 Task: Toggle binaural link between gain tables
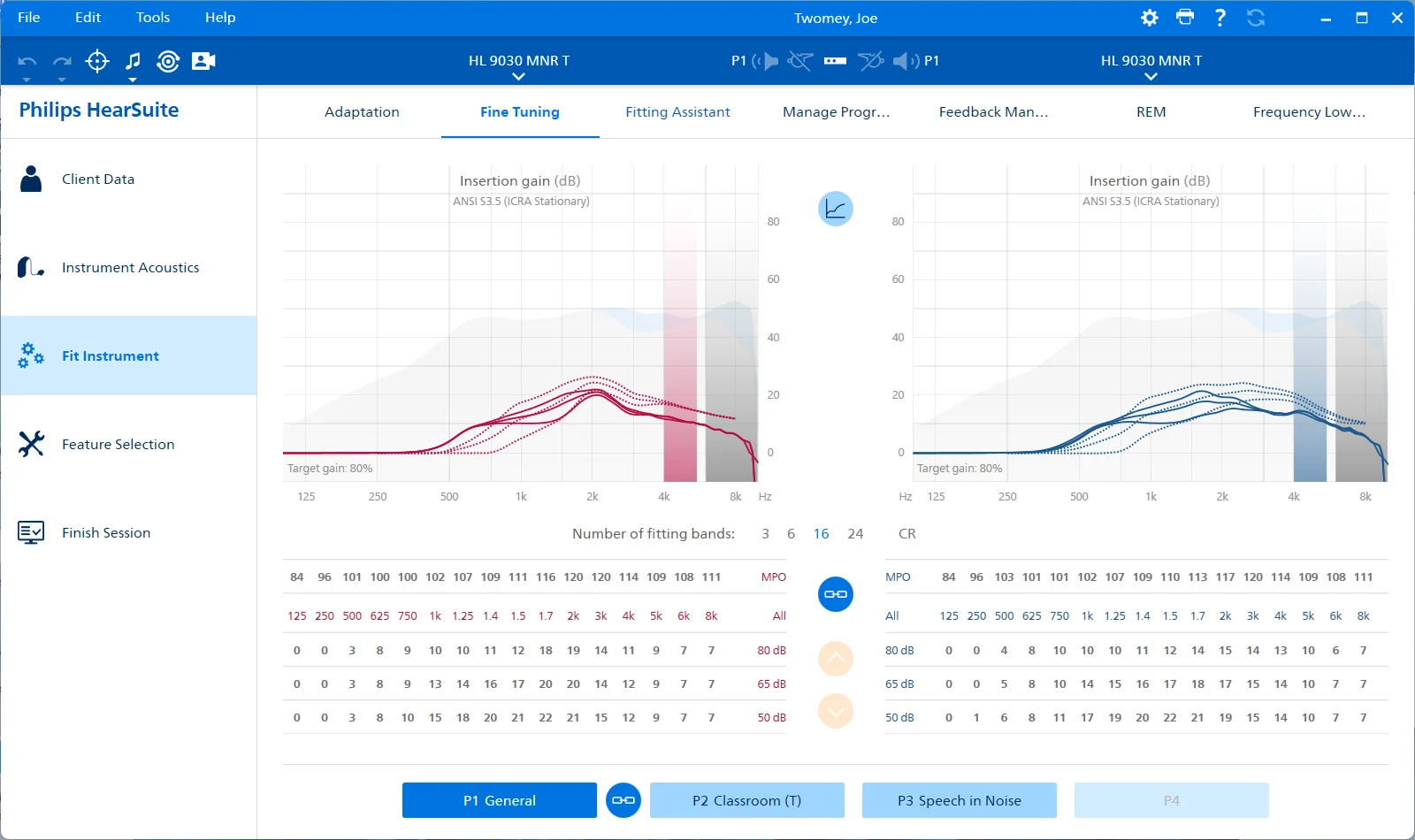(x=836, y=594)
